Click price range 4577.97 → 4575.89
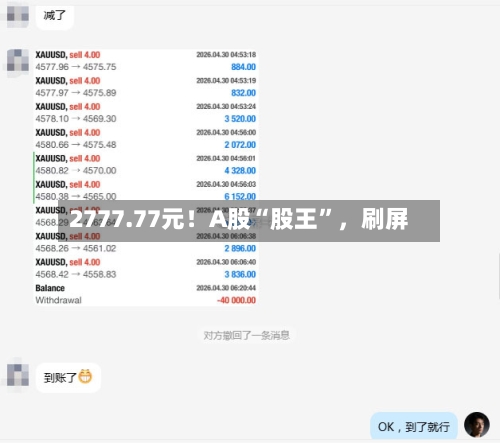The image size is (500, 443). [x=76, y=93]
